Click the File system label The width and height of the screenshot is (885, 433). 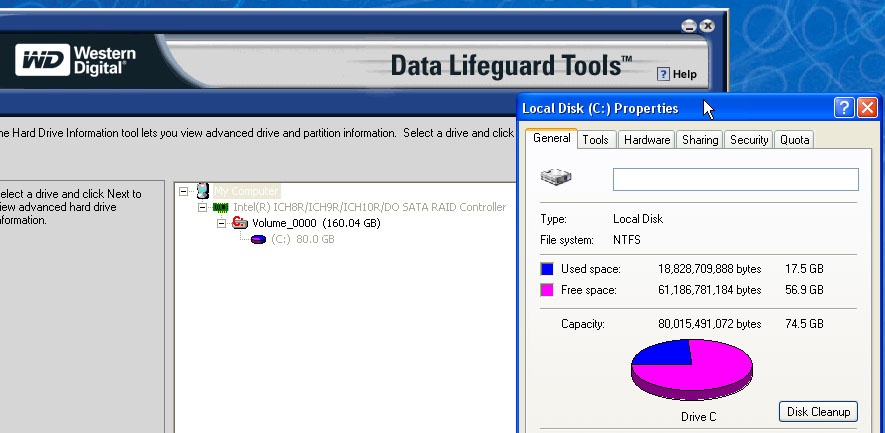(x=567, y=240)
